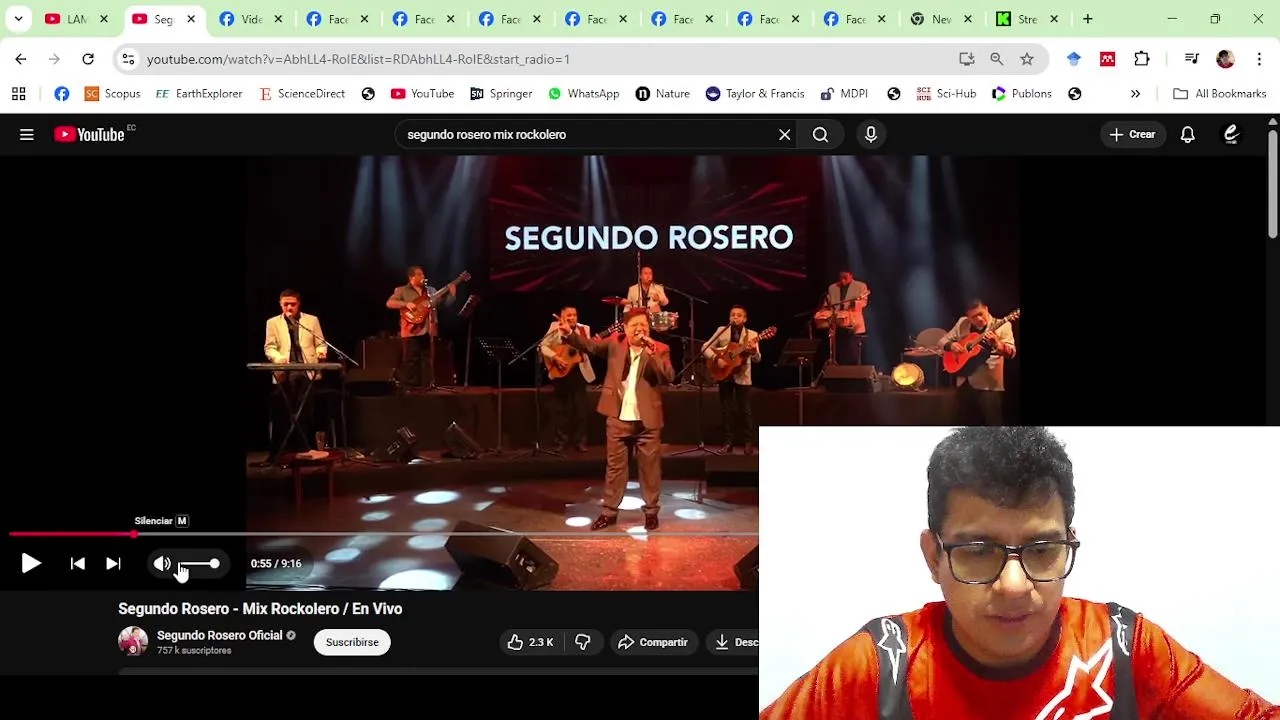Go to previous video in playlist

(x=77, y=564)
